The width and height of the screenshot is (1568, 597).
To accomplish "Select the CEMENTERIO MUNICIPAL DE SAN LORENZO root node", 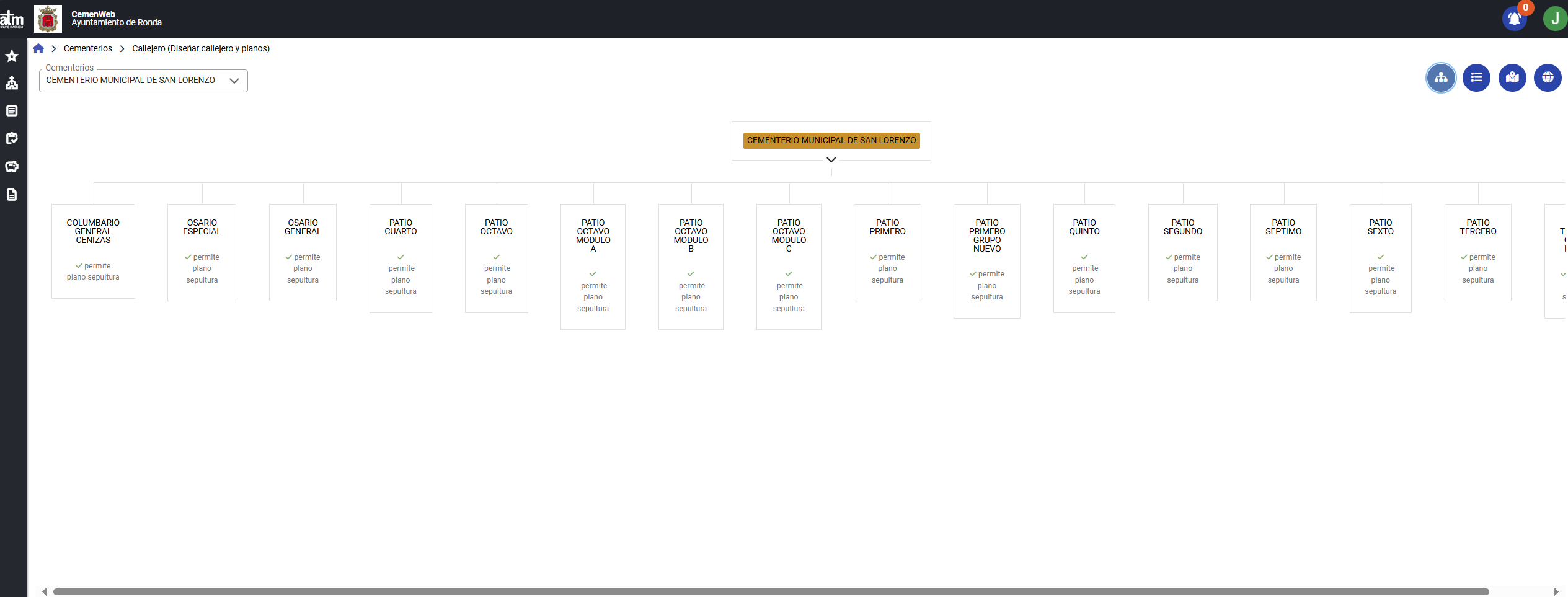I will click(x=831, y=140).
